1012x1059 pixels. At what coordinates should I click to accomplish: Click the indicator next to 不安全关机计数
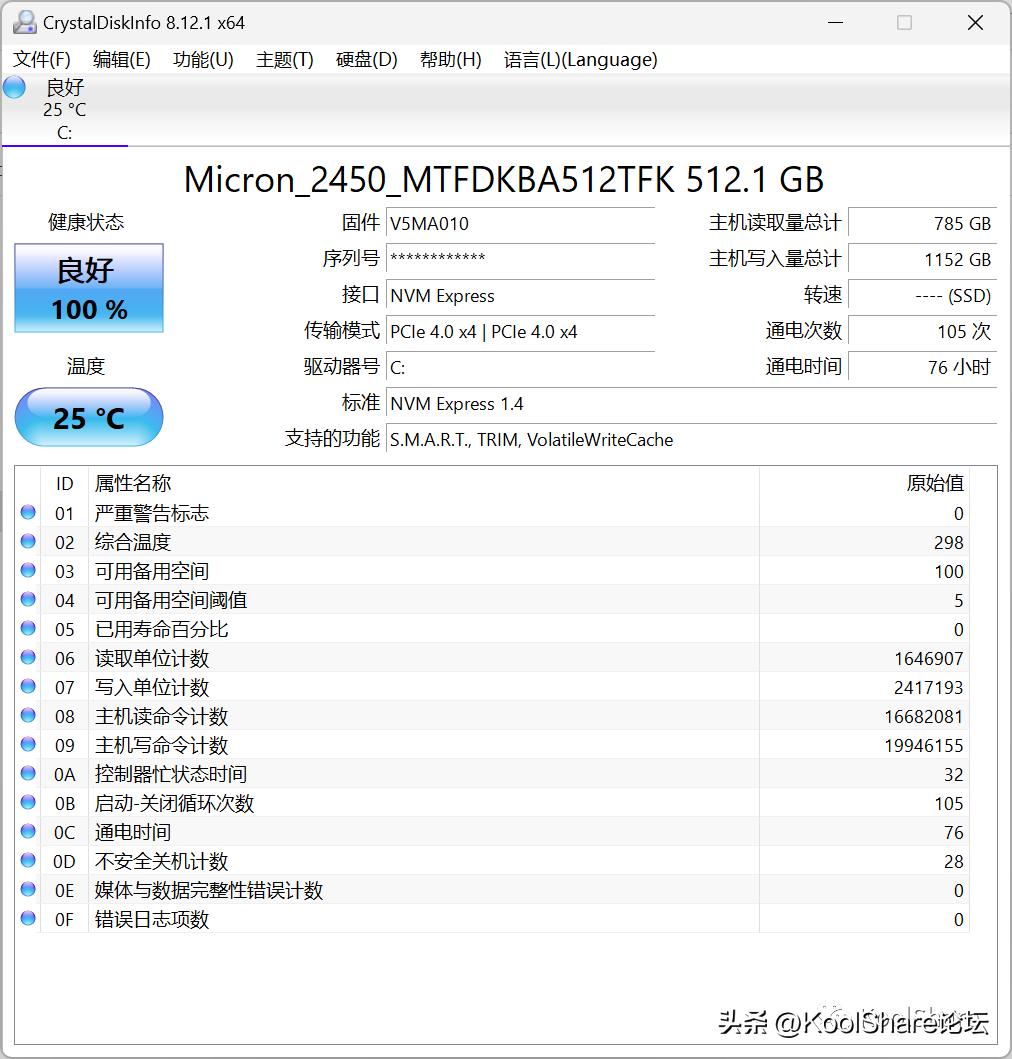27,860
